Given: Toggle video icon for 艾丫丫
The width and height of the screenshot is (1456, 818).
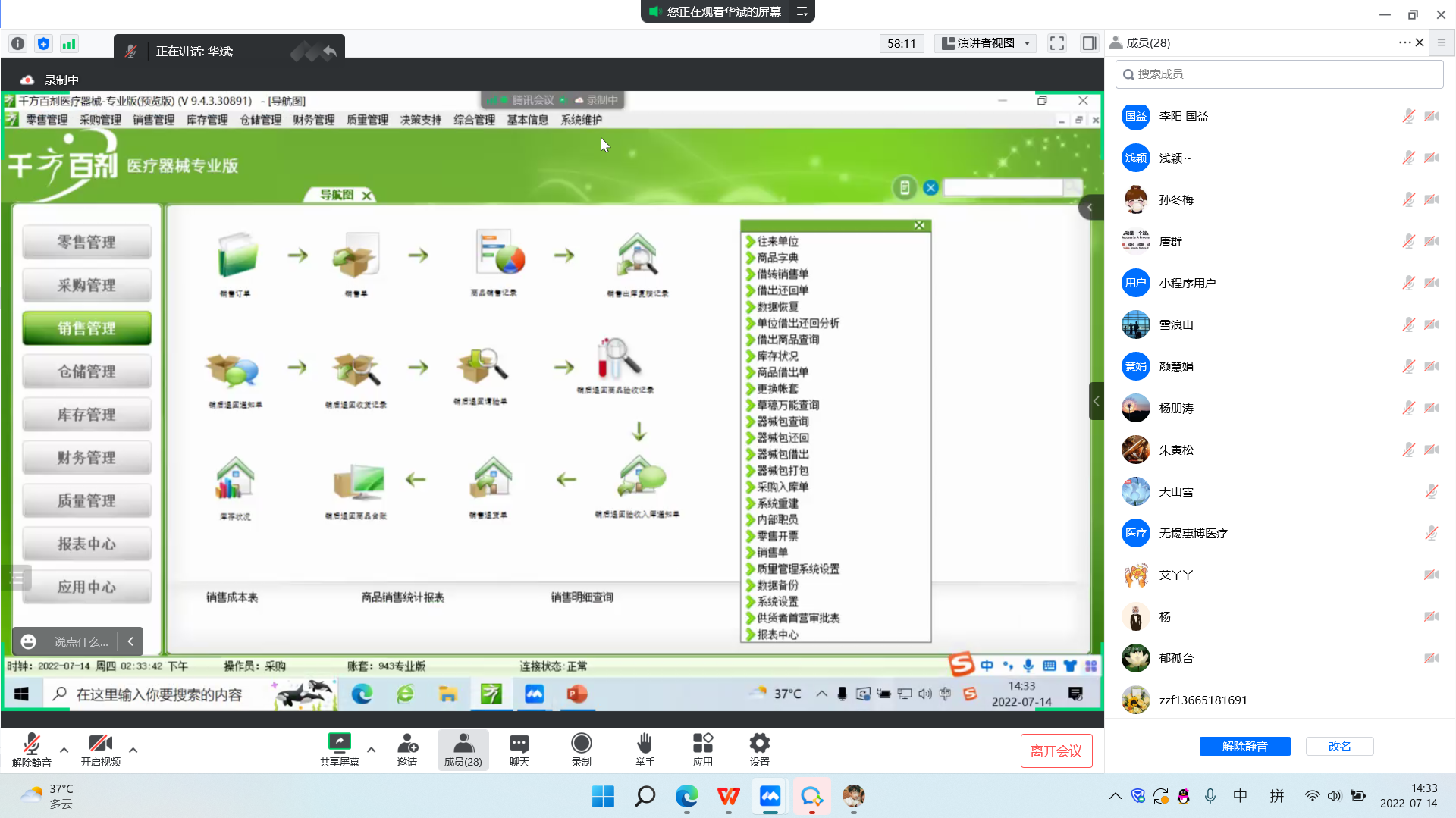Looking at the screenshot, I should (x=1432, y=575).
